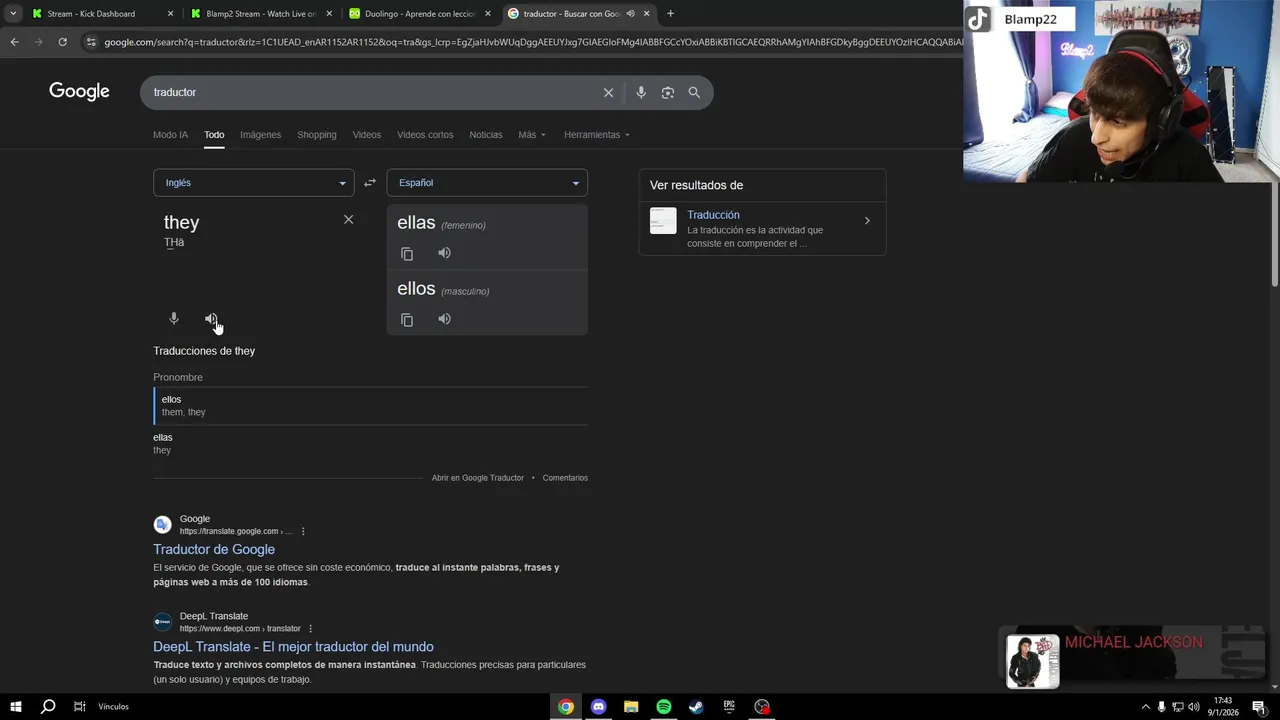Open DeepL Translate result link
Screen dimensions: 1280x720
(x=293, y=647)
